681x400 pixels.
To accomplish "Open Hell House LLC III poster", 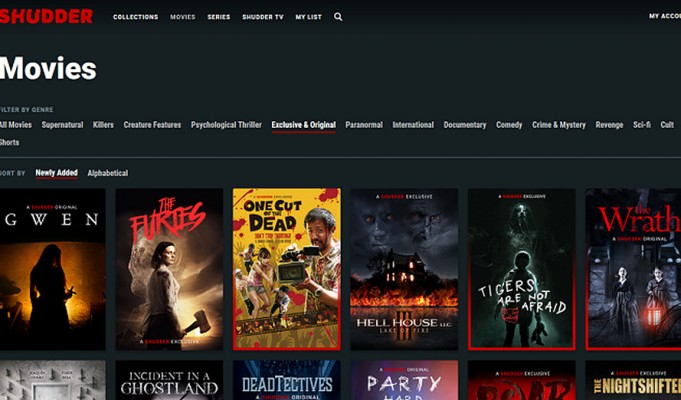I will 404,269.
